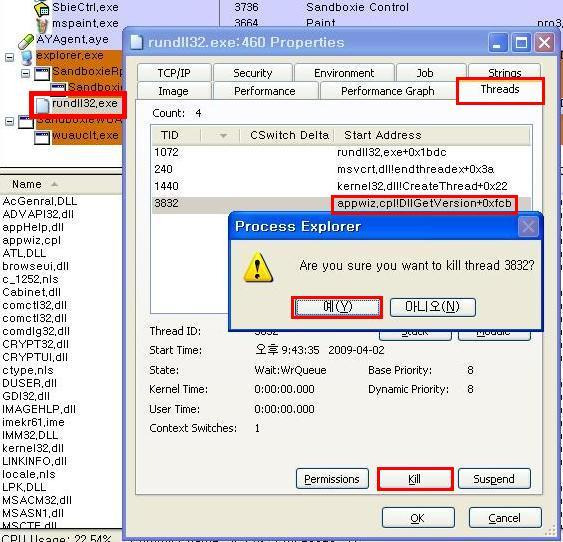Image resolution: width=563 pixels, height=542 pixels.
Task: Click the Suspend button
Action: pyautogui.click(x=494, y=479)
